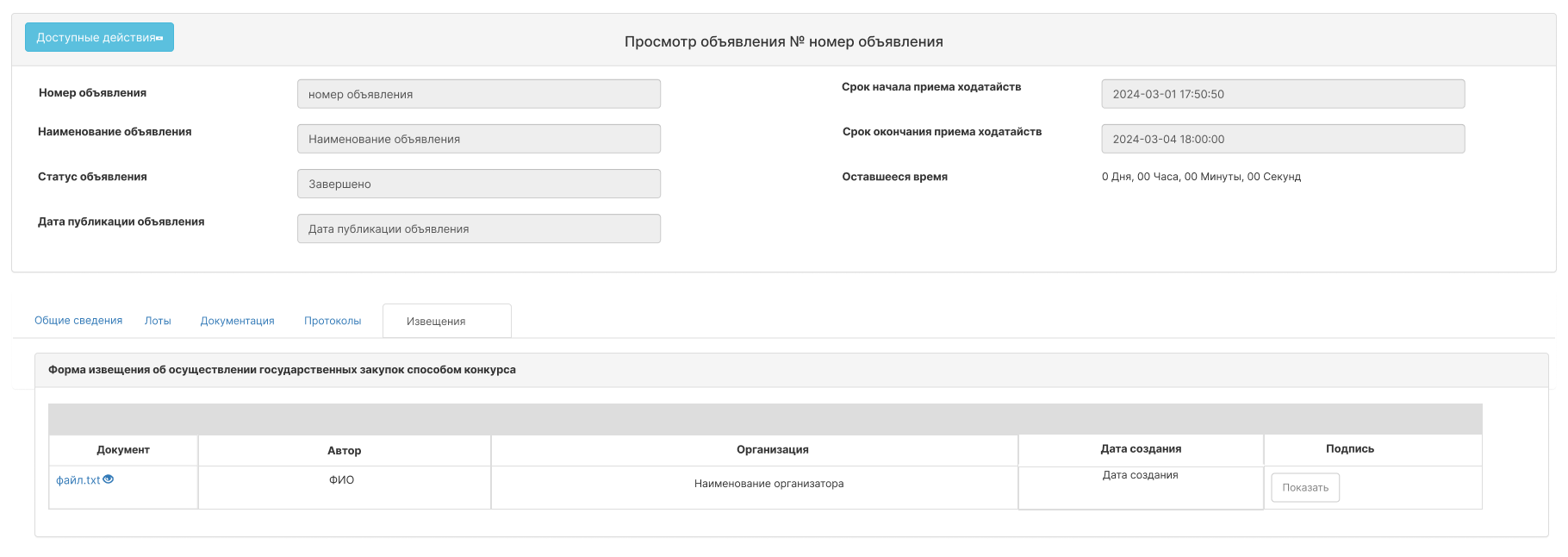Click the Дата публикации объявления field
This screenshot has width=1568, height=557.
pyautogui.click(x=479, y=228)
